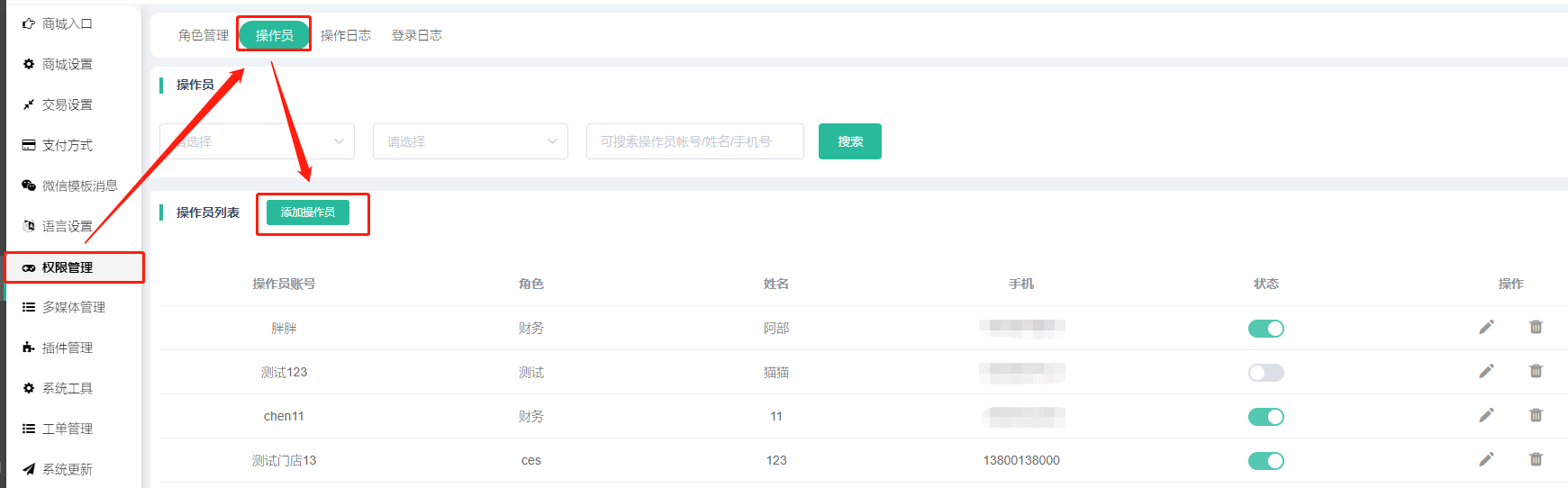The height and width of the screenshot is (488, 1568).
Task: Disable status switch for operator 胖胖
Action: click(1265, 329)
